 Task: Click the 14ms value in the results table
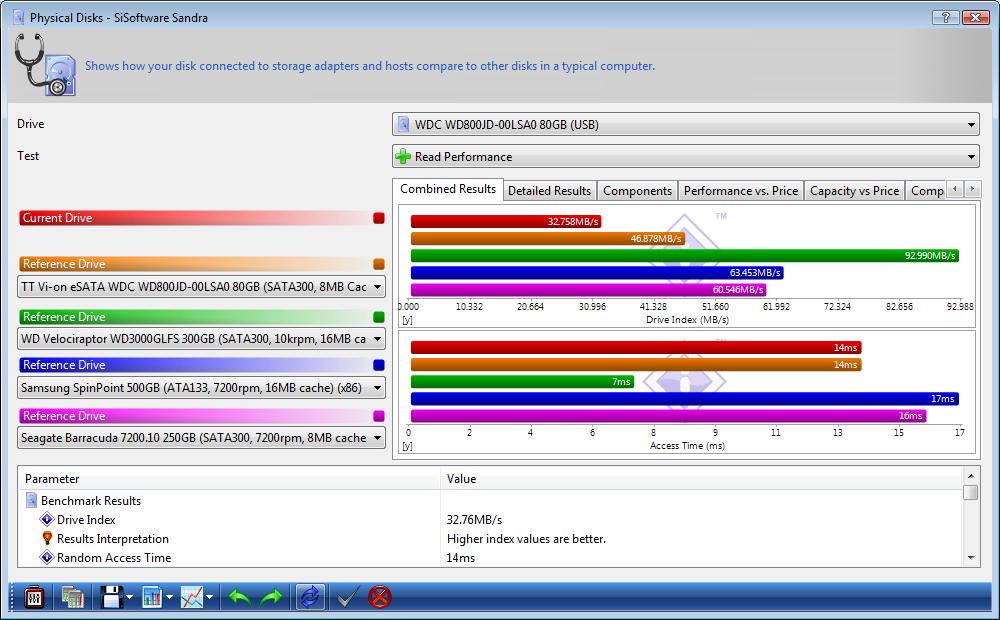[460, 557]
